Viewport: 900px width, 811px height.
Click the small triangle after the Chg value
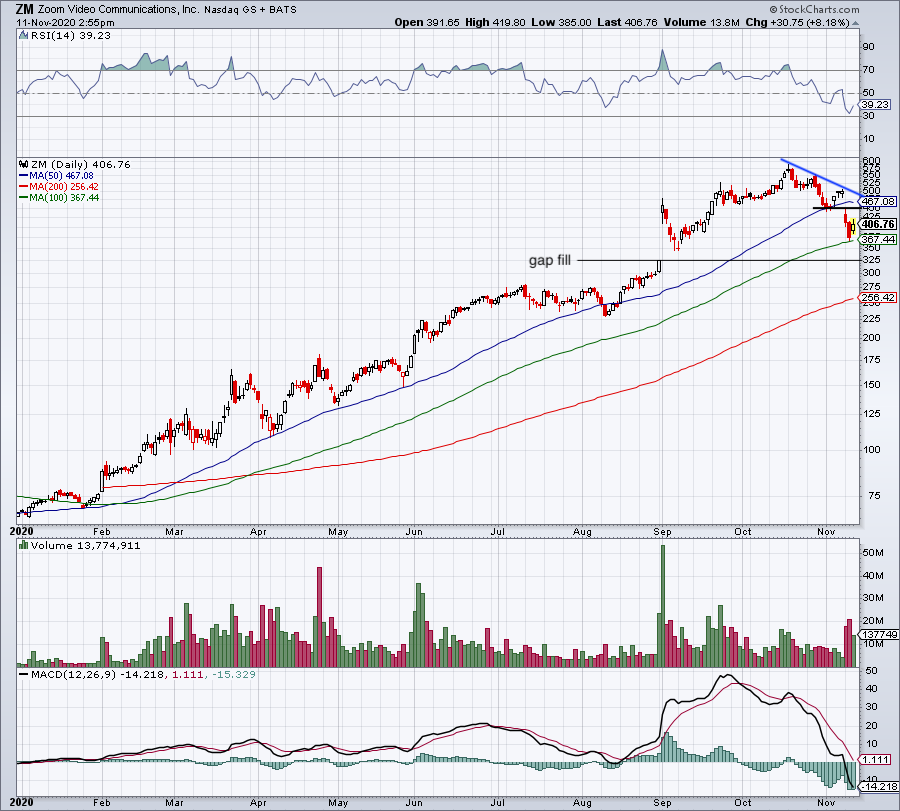[855, 23]
